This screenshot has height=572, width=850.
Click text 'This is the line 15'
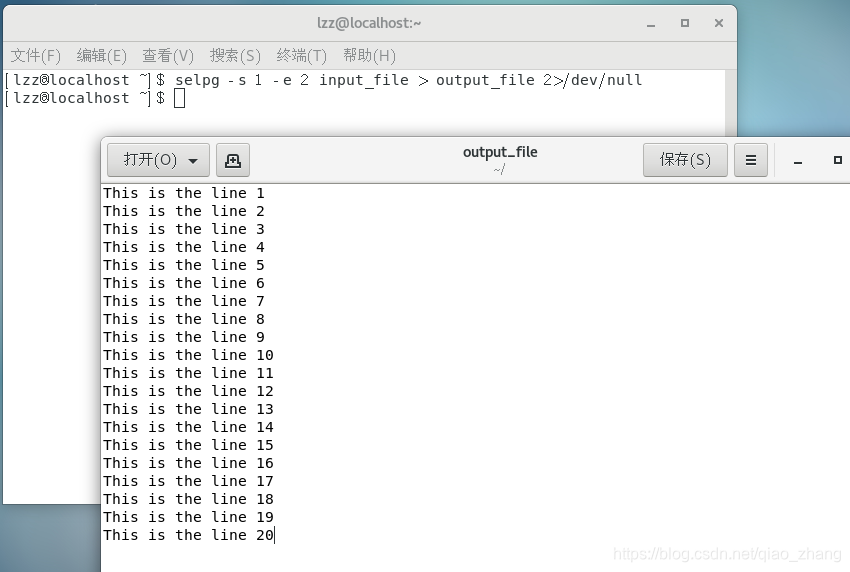tap(188, 445)
